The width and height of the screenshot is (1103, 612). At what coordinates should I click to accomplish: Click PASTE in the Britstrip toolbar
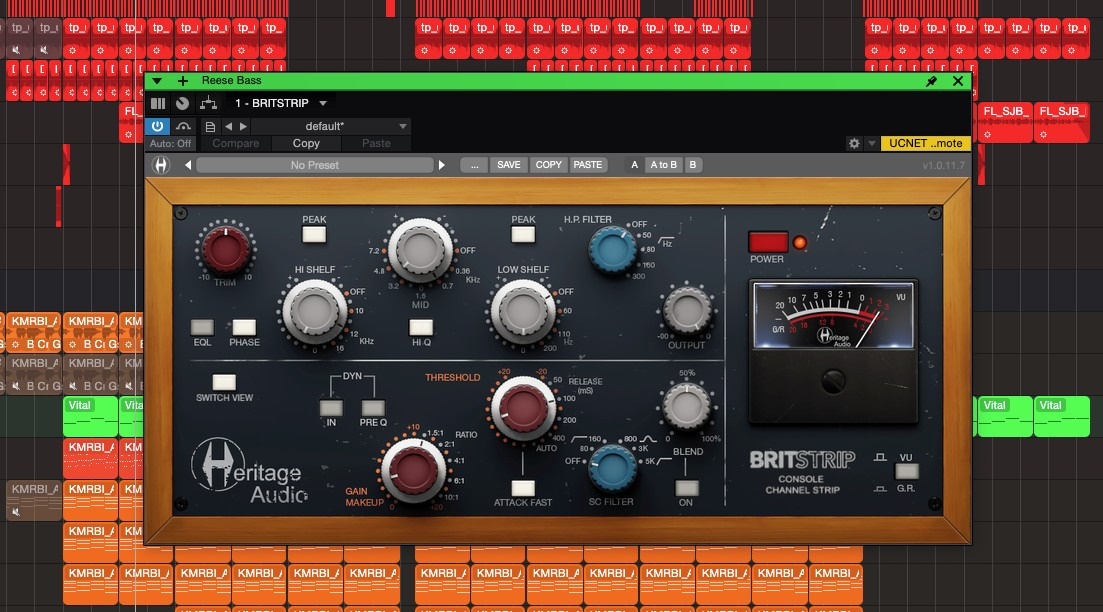point(587,165)
